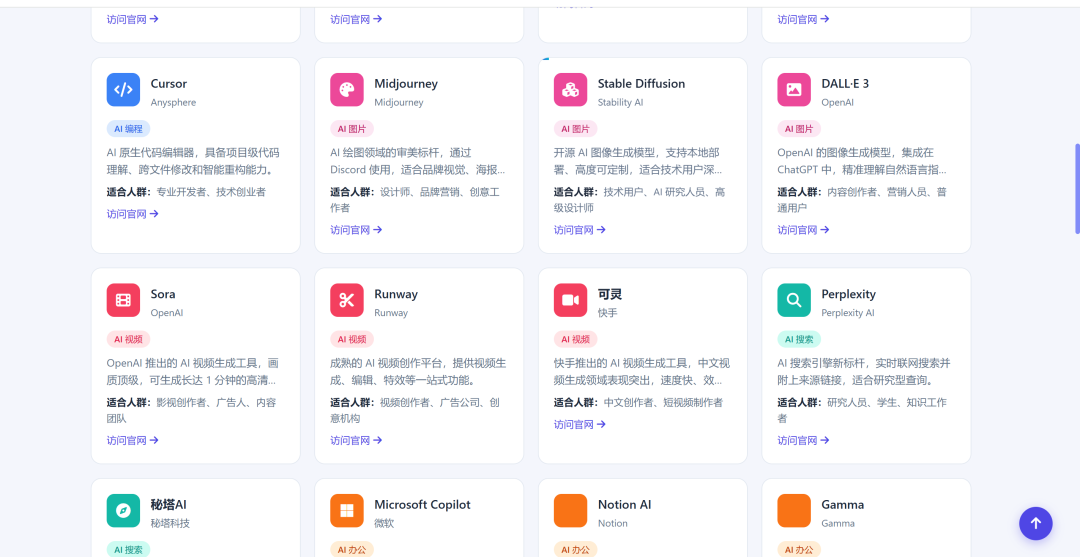Image resolution: width=1080 pixels, height=557 pixels.
Task: Click the Cursor code icon
Action: [123, 90]
